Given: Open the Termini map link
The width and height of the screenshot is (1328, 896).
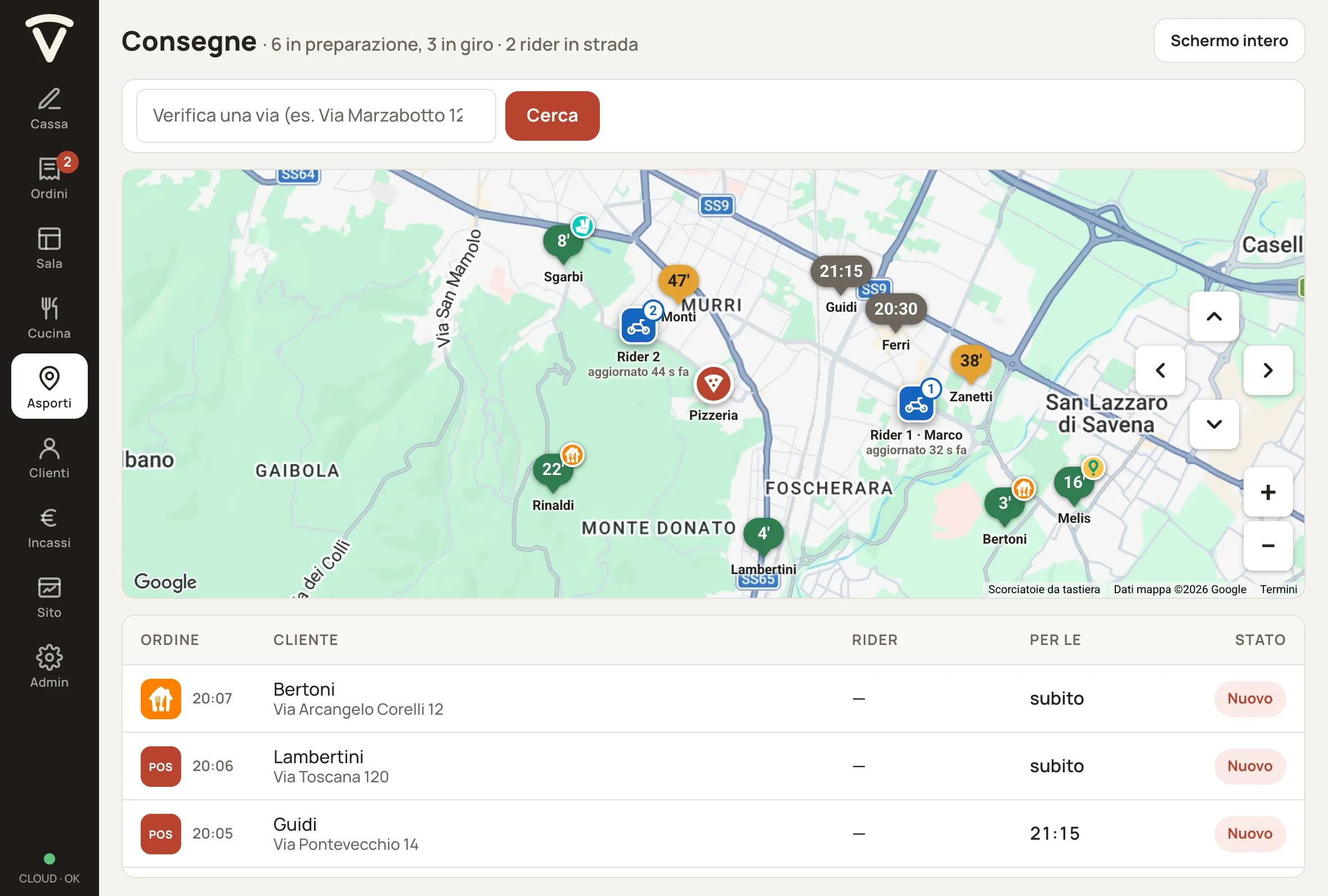Looking at the screenshot, I should coord(1278,589).
